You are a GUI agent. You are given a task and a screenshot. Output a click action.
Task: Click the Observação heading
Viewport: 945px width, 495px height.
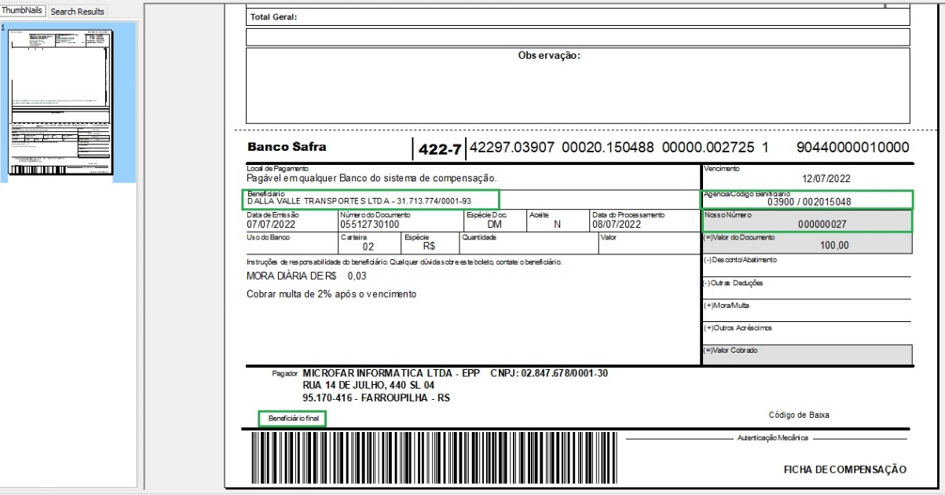549,55
